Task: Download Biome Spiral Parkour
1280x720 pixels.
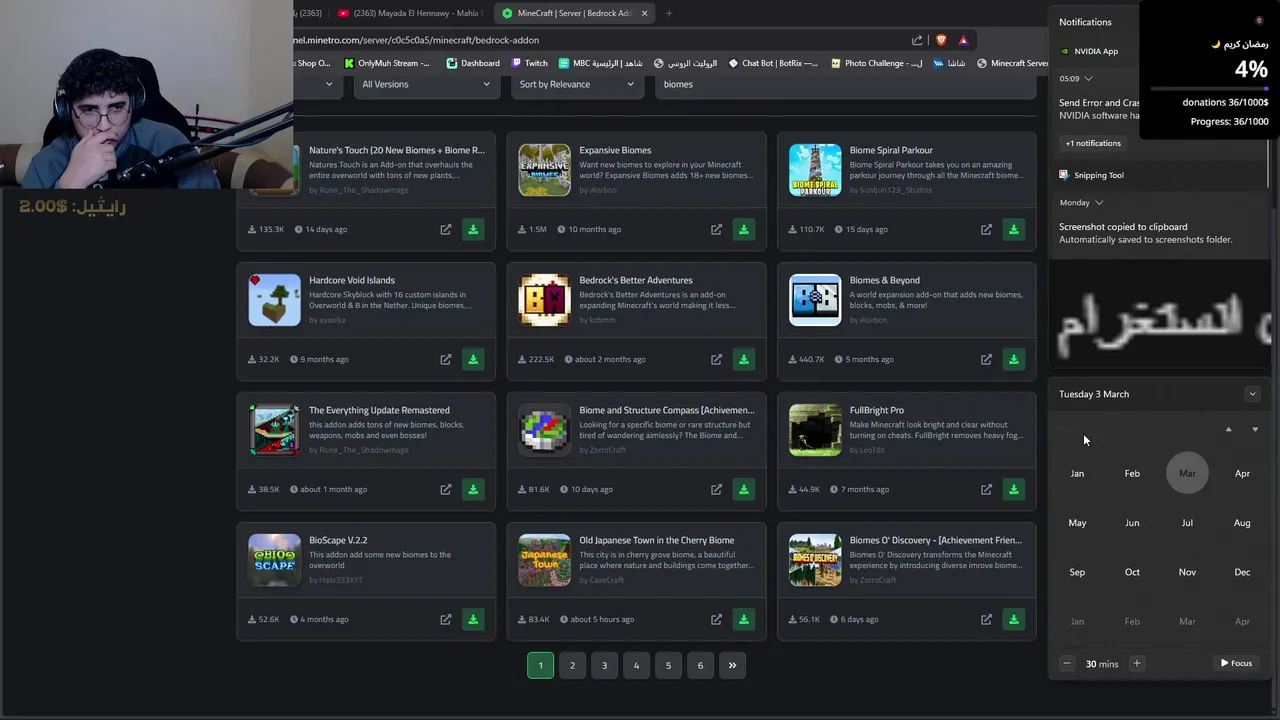Action: pos(1013,229)
